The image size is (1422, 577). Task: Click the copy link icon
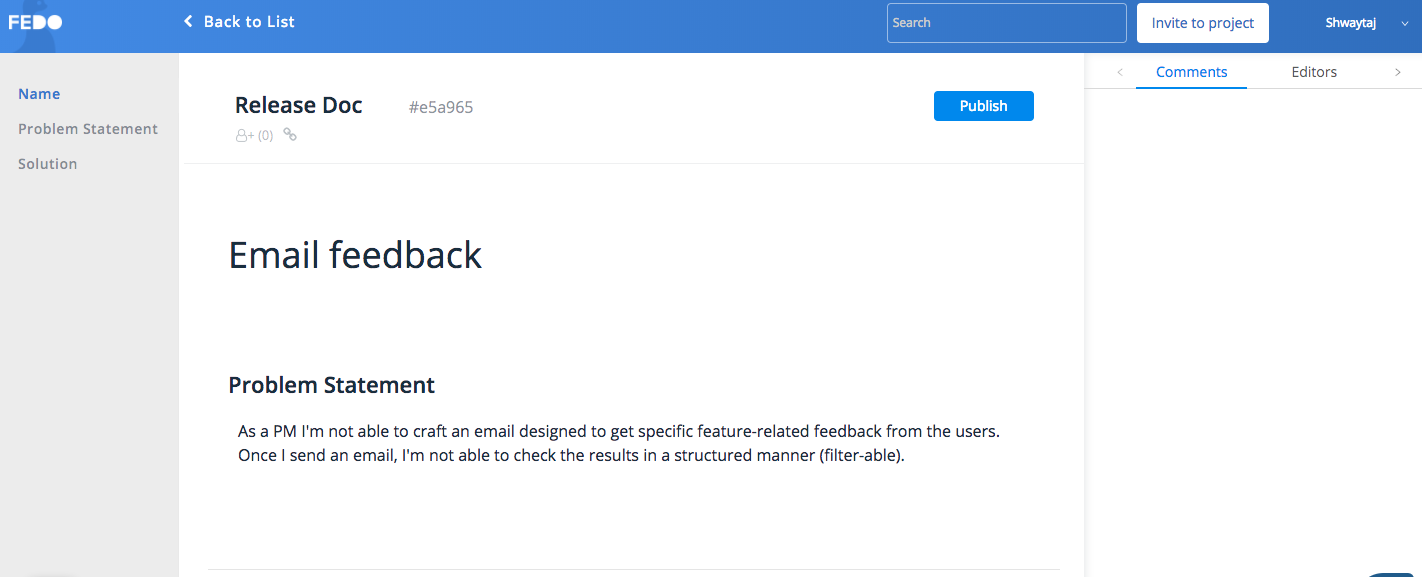tap(290, 135)
